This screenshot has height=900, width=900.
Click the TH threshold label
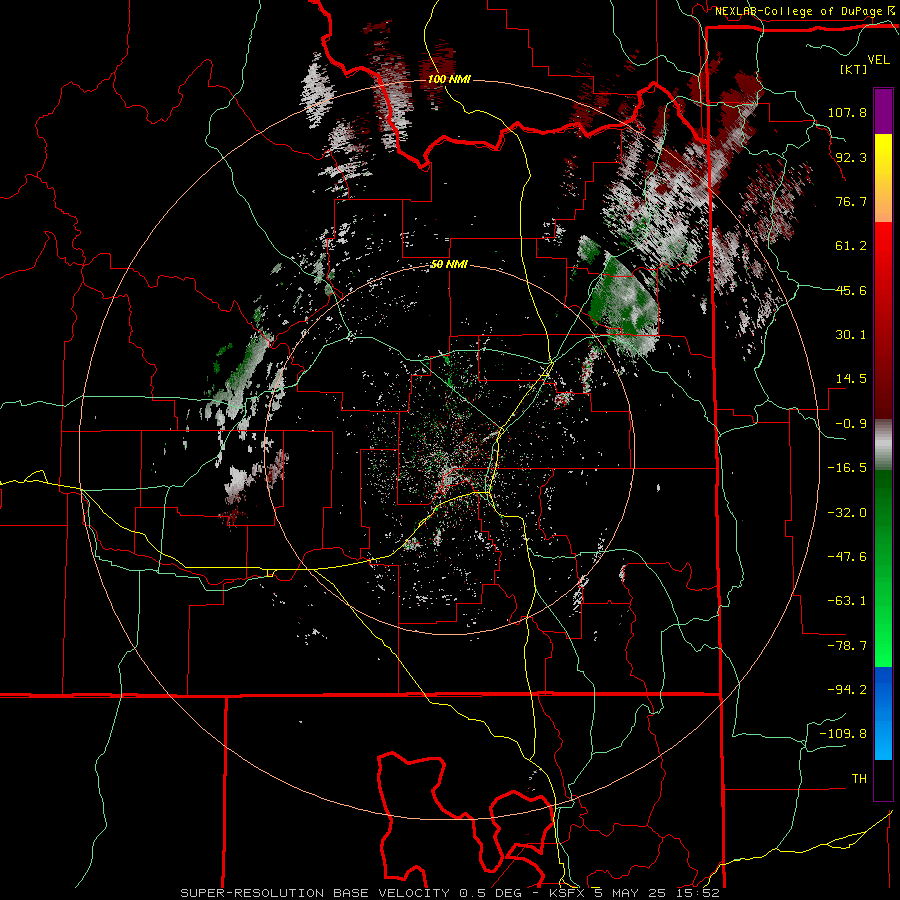[859, 779]
